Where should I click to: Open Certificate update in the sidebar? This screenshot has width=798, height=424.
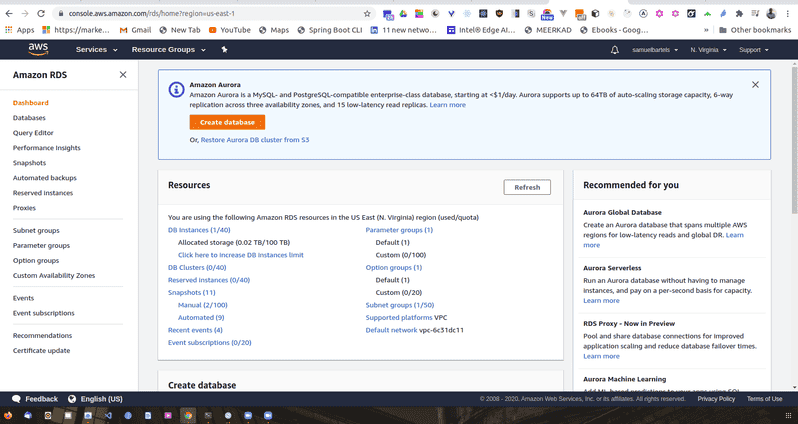(41, 351)
